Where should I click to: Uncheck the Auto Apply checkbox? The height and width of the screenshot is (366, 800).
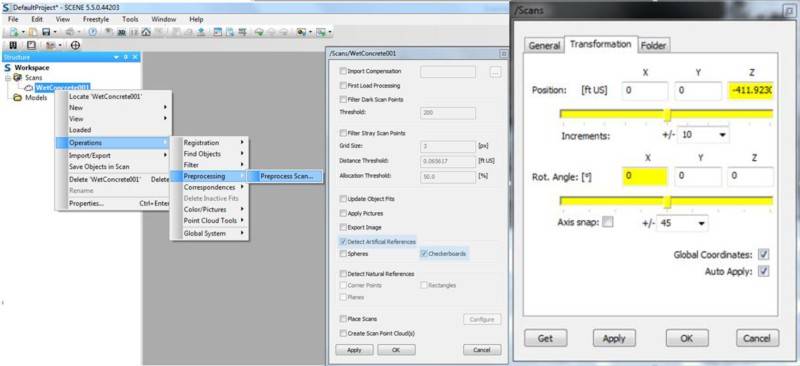click(x=763, y=272)
